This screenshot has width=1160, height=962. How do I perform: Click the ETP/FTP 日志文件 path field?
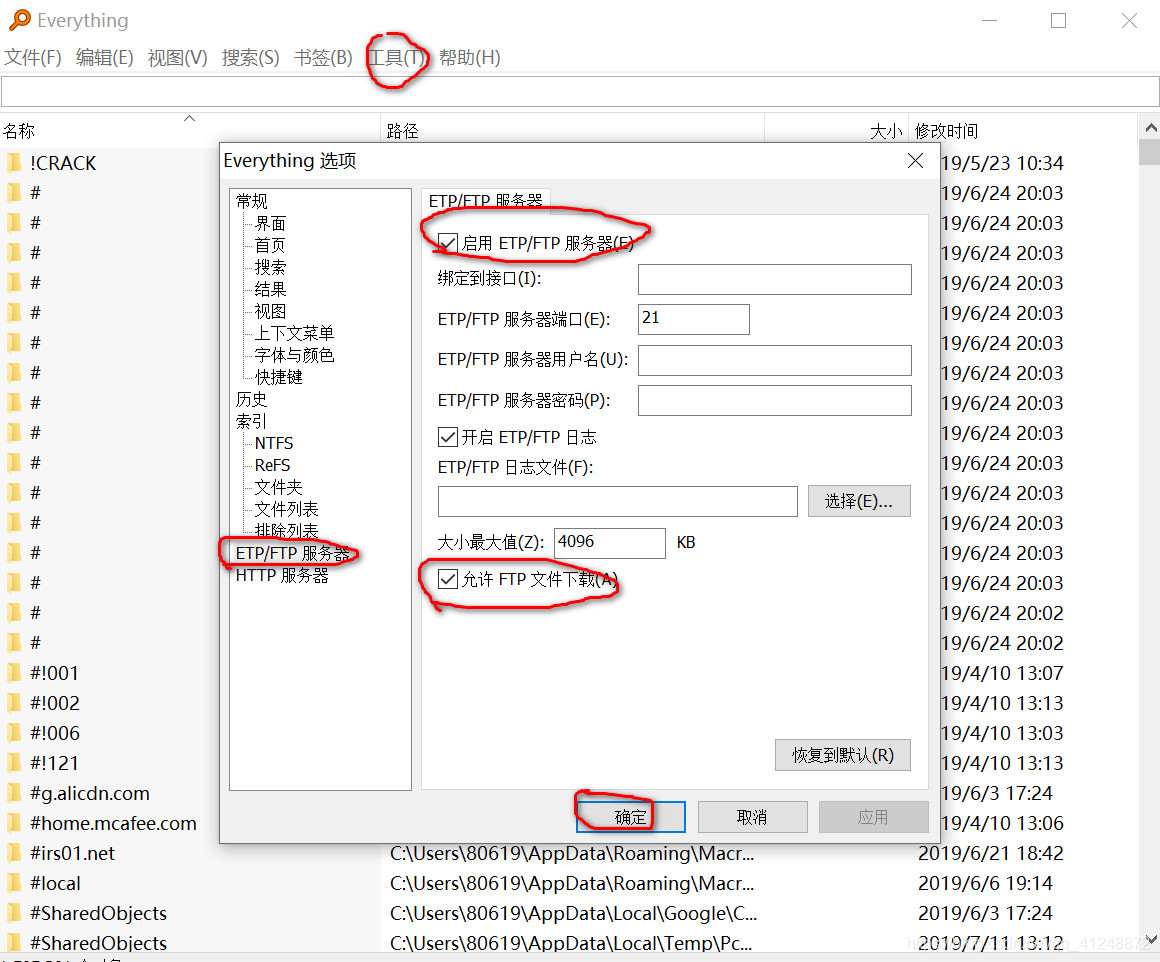click(618, 501)
